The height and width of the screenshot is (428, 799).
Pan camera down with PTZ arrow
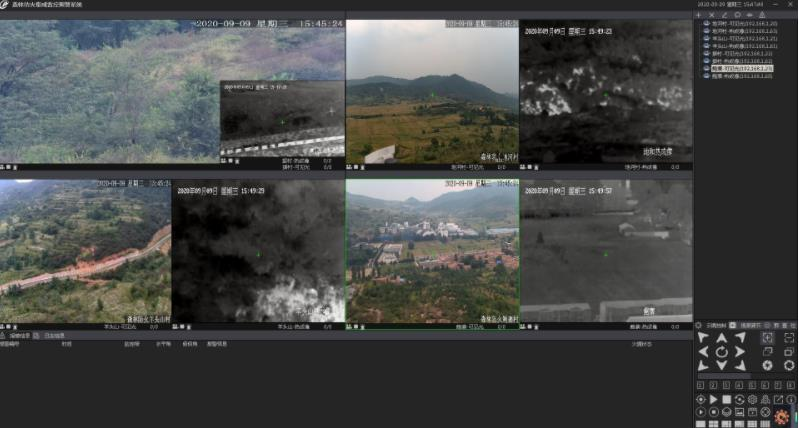pos(722,365)
